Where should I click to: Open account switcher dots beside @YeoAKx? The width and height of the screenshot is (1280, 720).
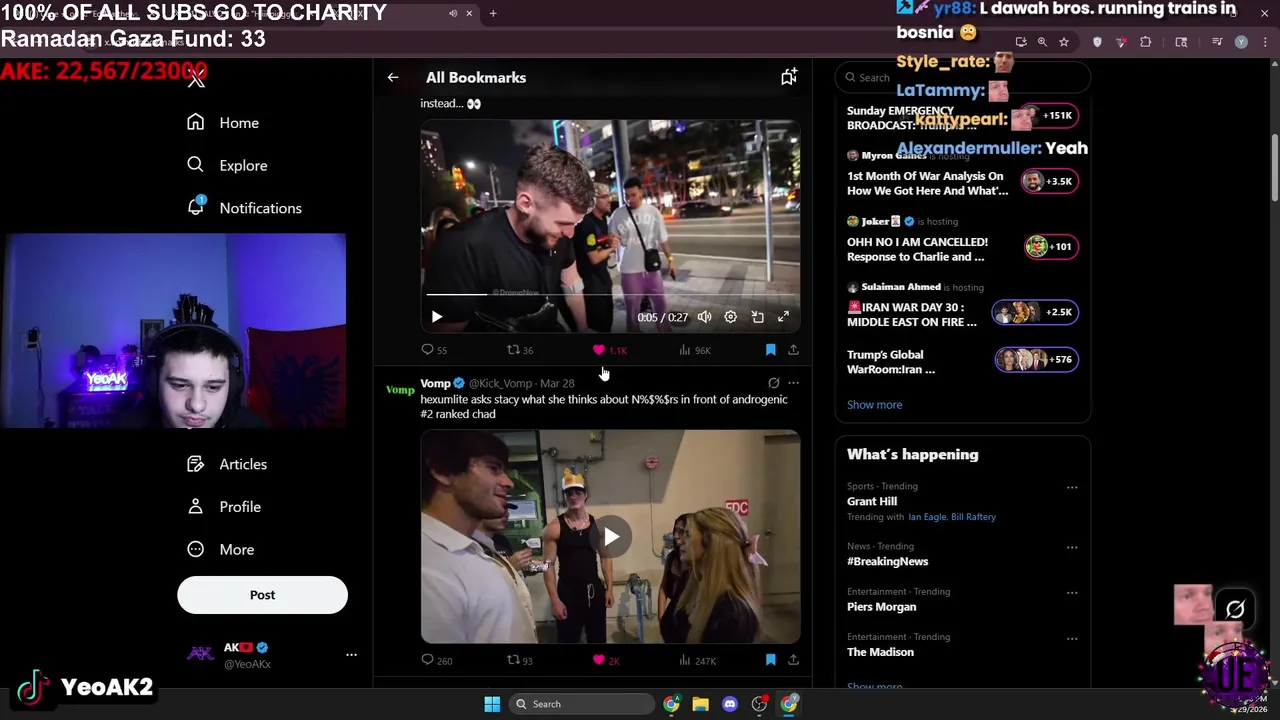[351, 655]
